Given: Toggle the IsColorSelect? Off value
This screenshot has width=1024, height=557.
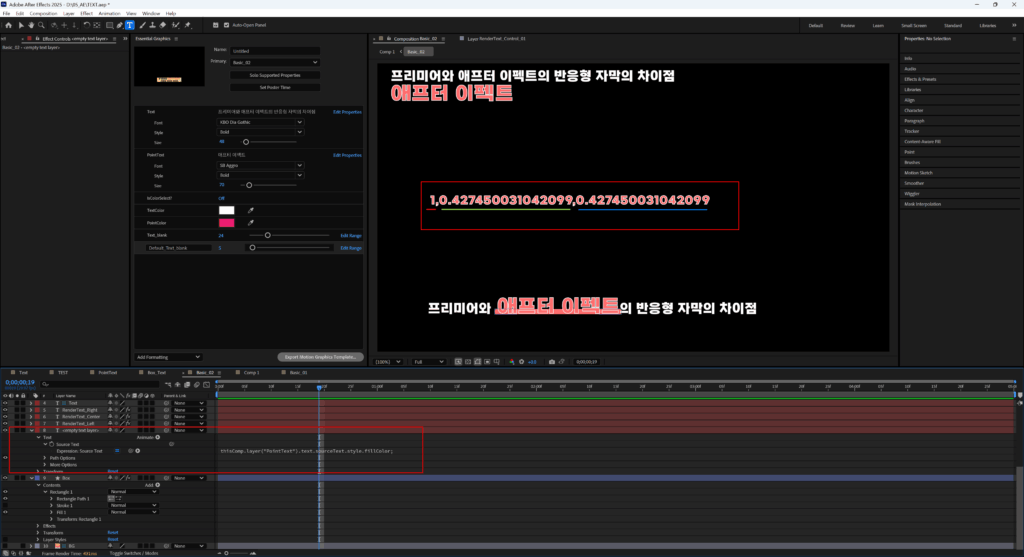Looking at the screenshot, I should (221, 198).
